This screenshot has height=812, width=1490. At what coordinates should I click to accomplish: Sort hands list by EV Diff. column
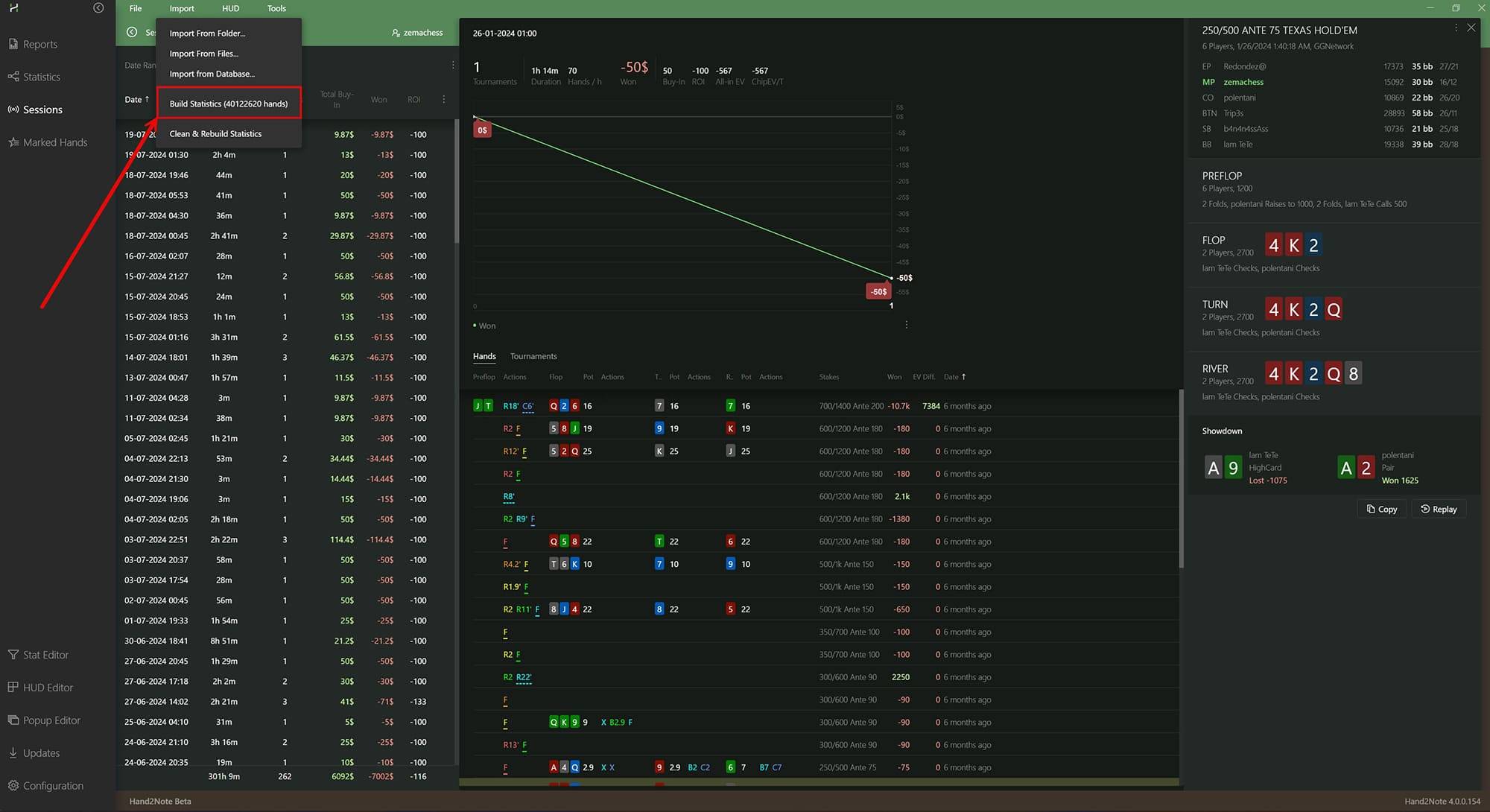tap(924, 377)
